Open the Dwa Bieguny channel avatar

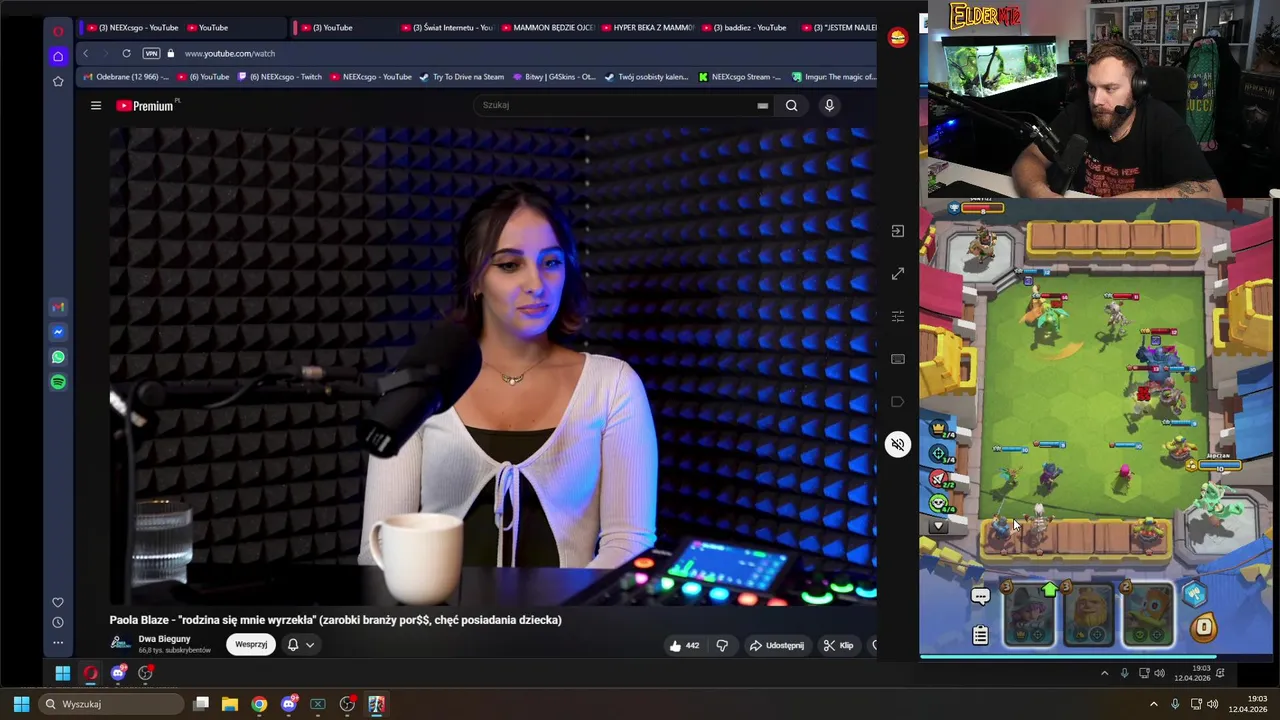(x=120, y=643)
